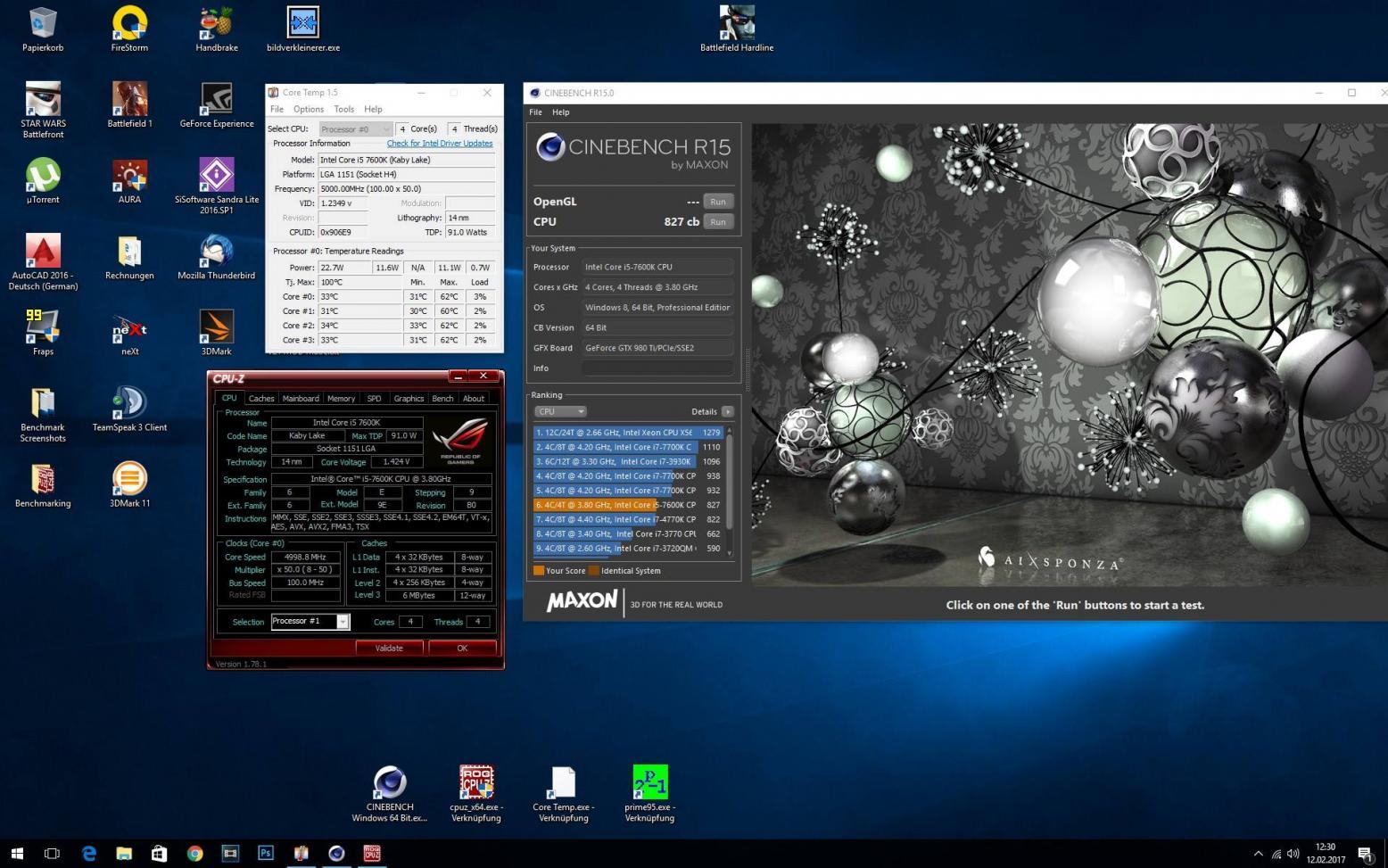Open the Help menu in Cinebench

(560, 112)
